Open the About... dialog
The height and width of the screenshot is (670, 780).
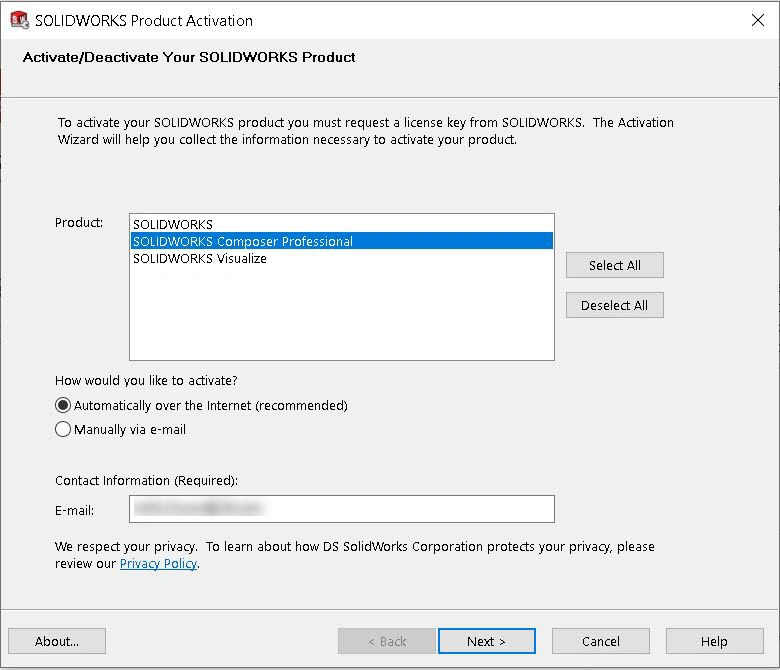click(x=57, y=641)
